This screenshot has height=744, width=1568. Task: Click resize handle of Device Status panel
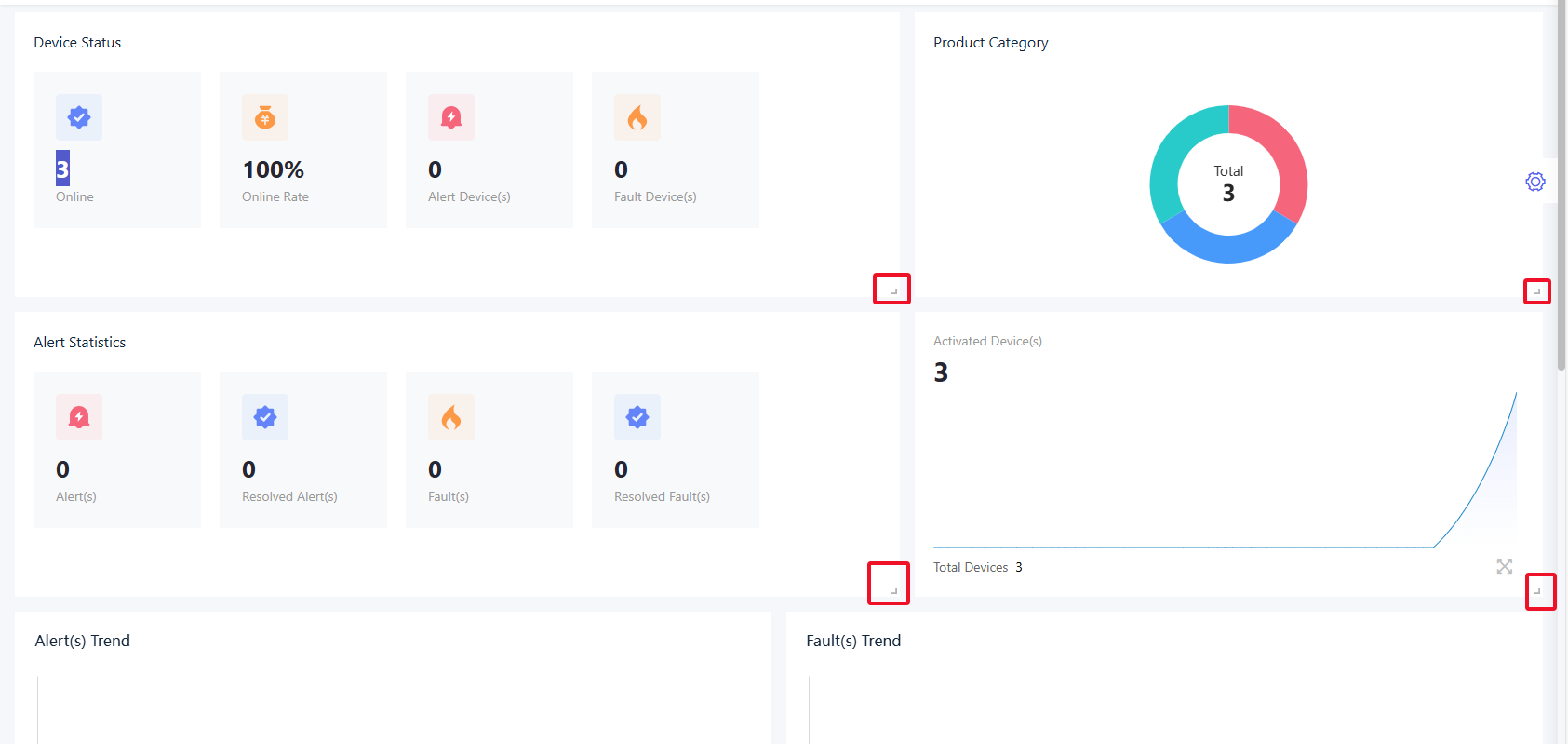pyautogui.click(x=893, y=291)
